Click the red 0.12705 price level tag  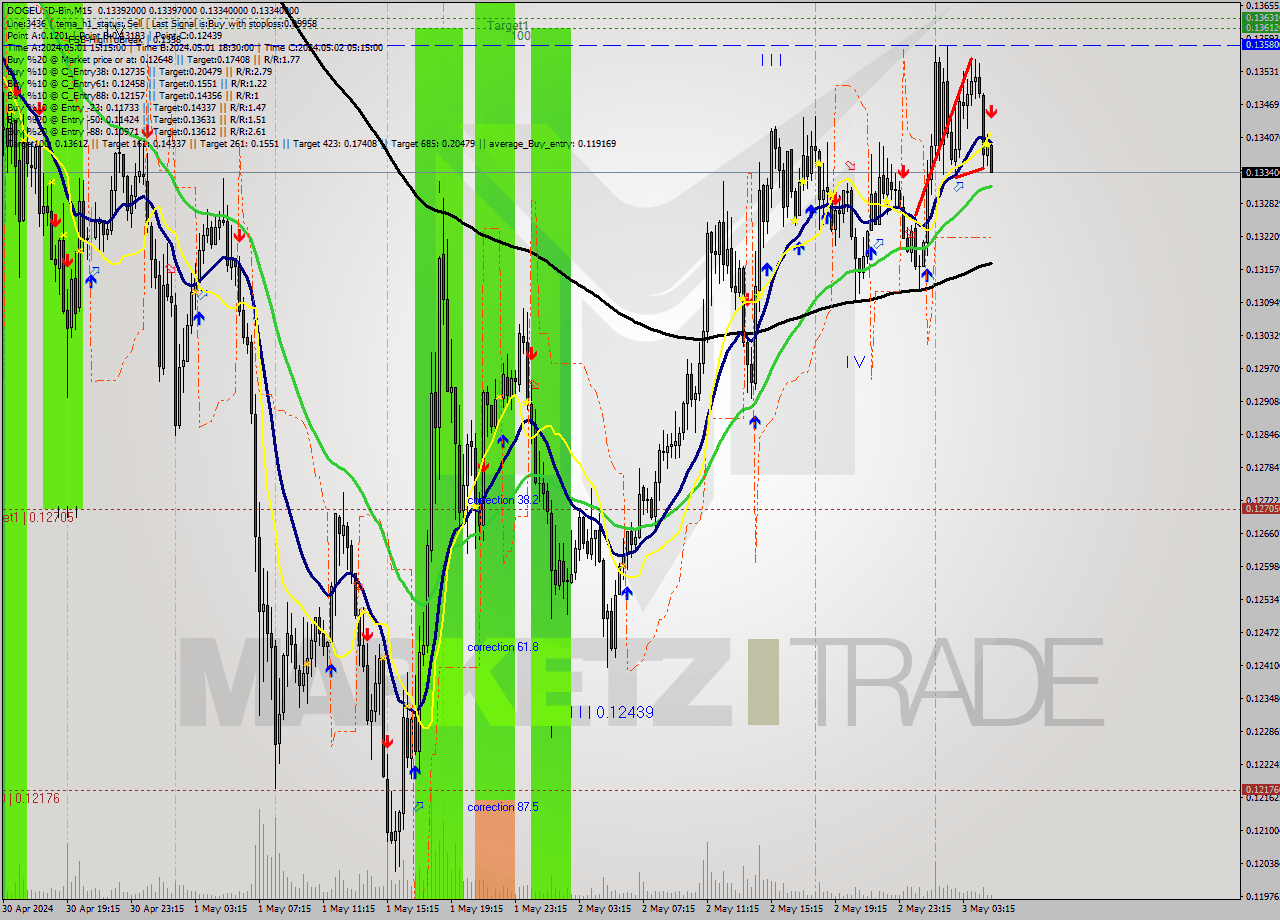pos(1260,508)
